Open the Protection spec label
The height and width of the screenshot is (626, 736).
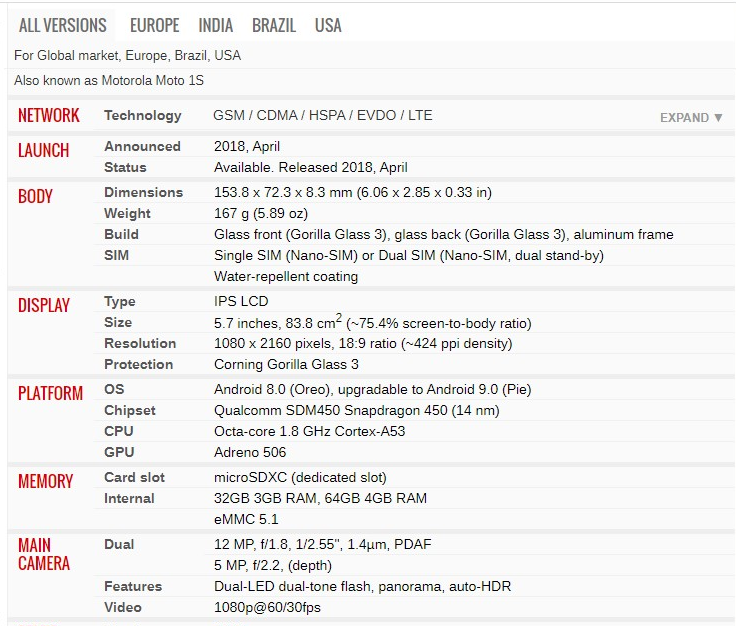[138, 365]
